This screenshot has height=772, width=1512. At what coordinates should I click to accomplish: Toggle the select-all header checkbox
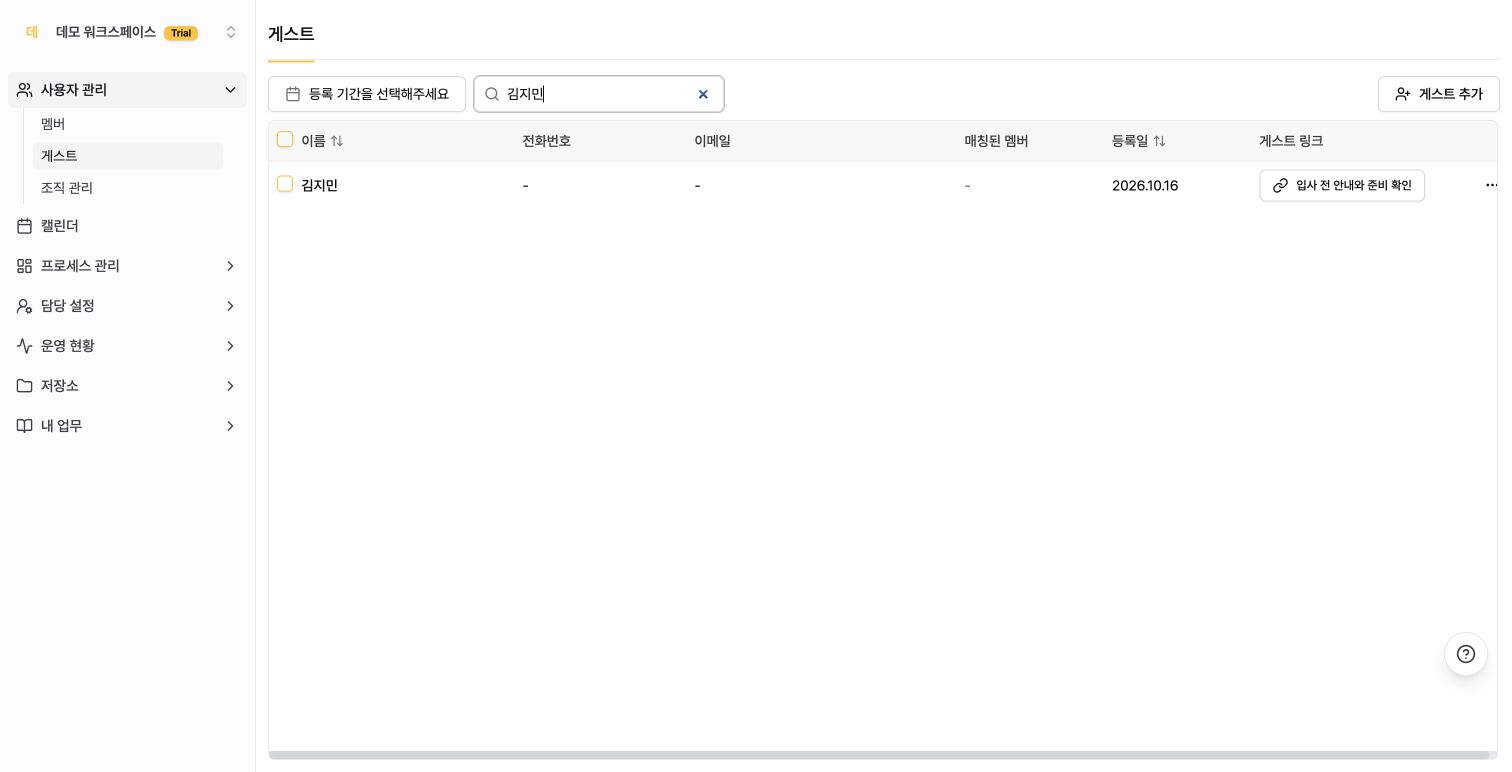285,139
